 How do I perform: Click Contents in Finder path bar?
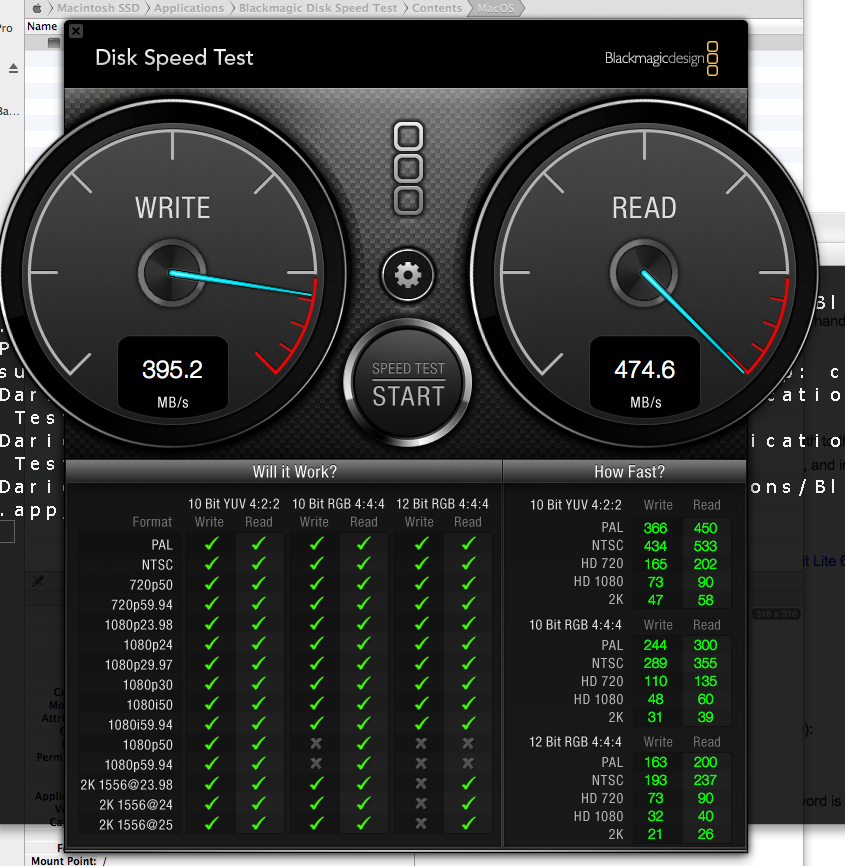pos(437,8)
